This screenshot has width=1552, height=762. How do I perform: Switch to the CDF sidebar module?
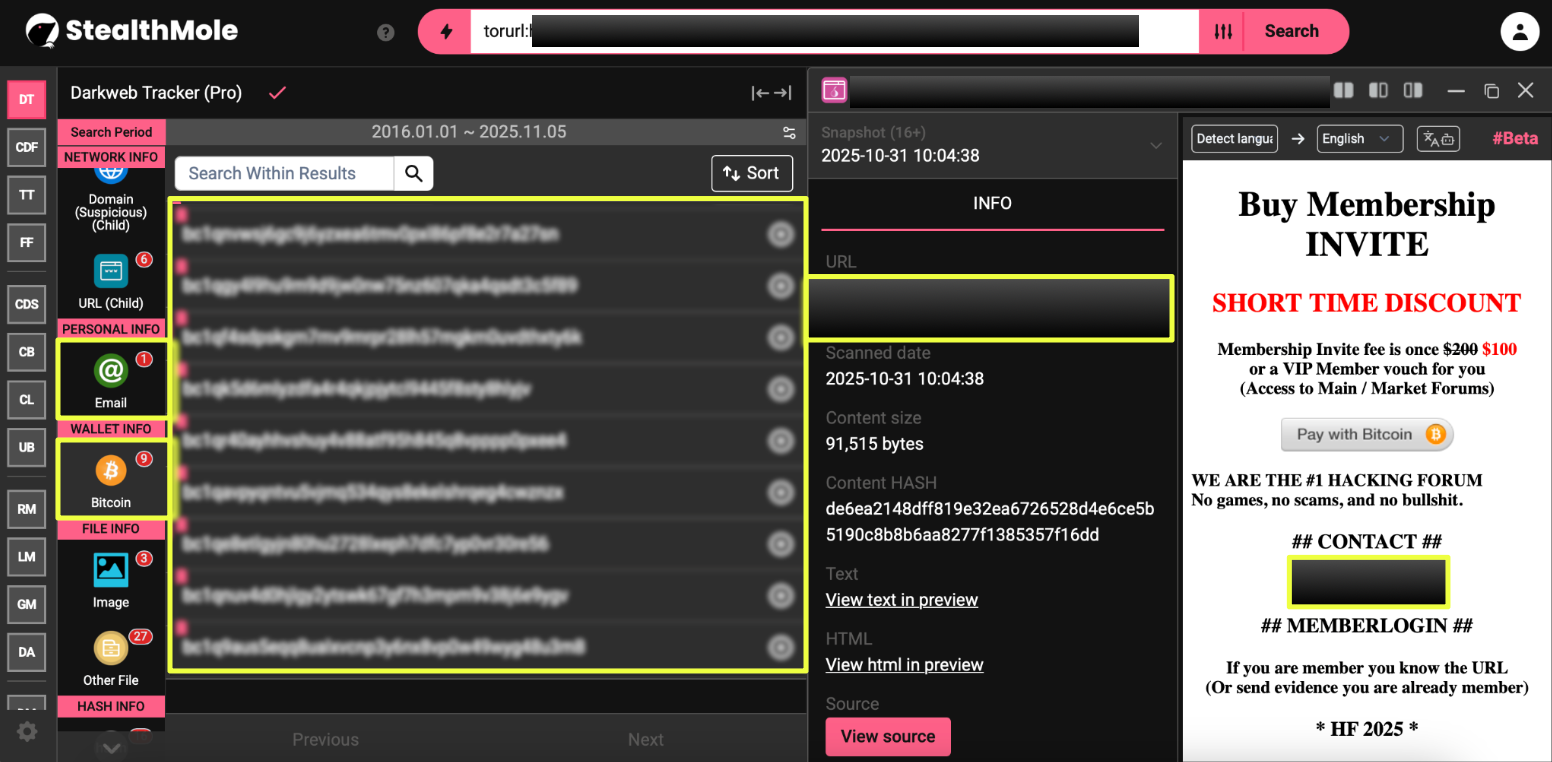pos(27,147)
